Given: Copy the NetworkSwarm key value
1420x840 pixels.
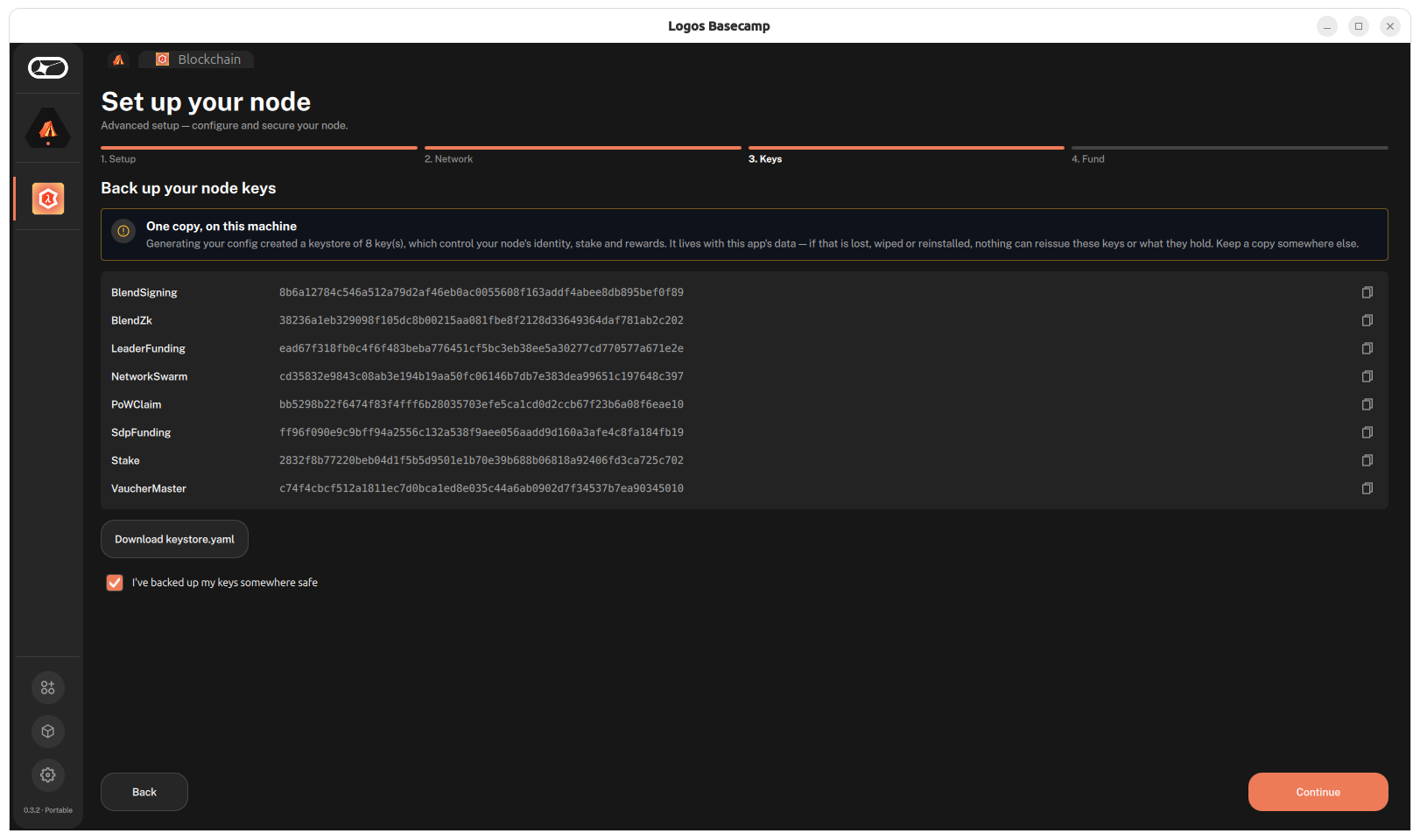Looking at the screenshot, I should (1367, 376).
